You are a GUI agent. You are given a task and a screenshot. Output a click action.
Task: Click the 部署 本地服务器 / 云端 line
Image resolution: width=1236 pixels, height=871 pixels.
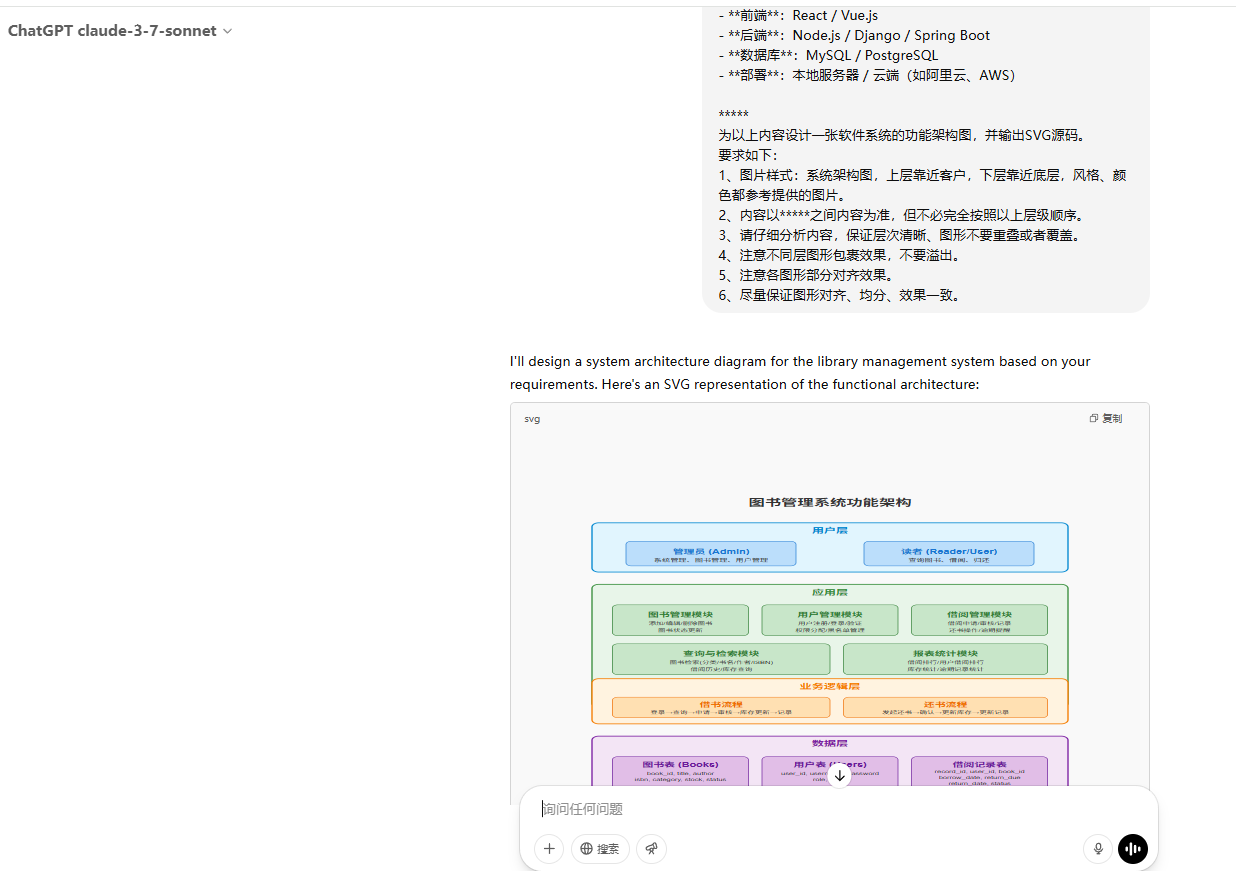[x=867, y=75]
